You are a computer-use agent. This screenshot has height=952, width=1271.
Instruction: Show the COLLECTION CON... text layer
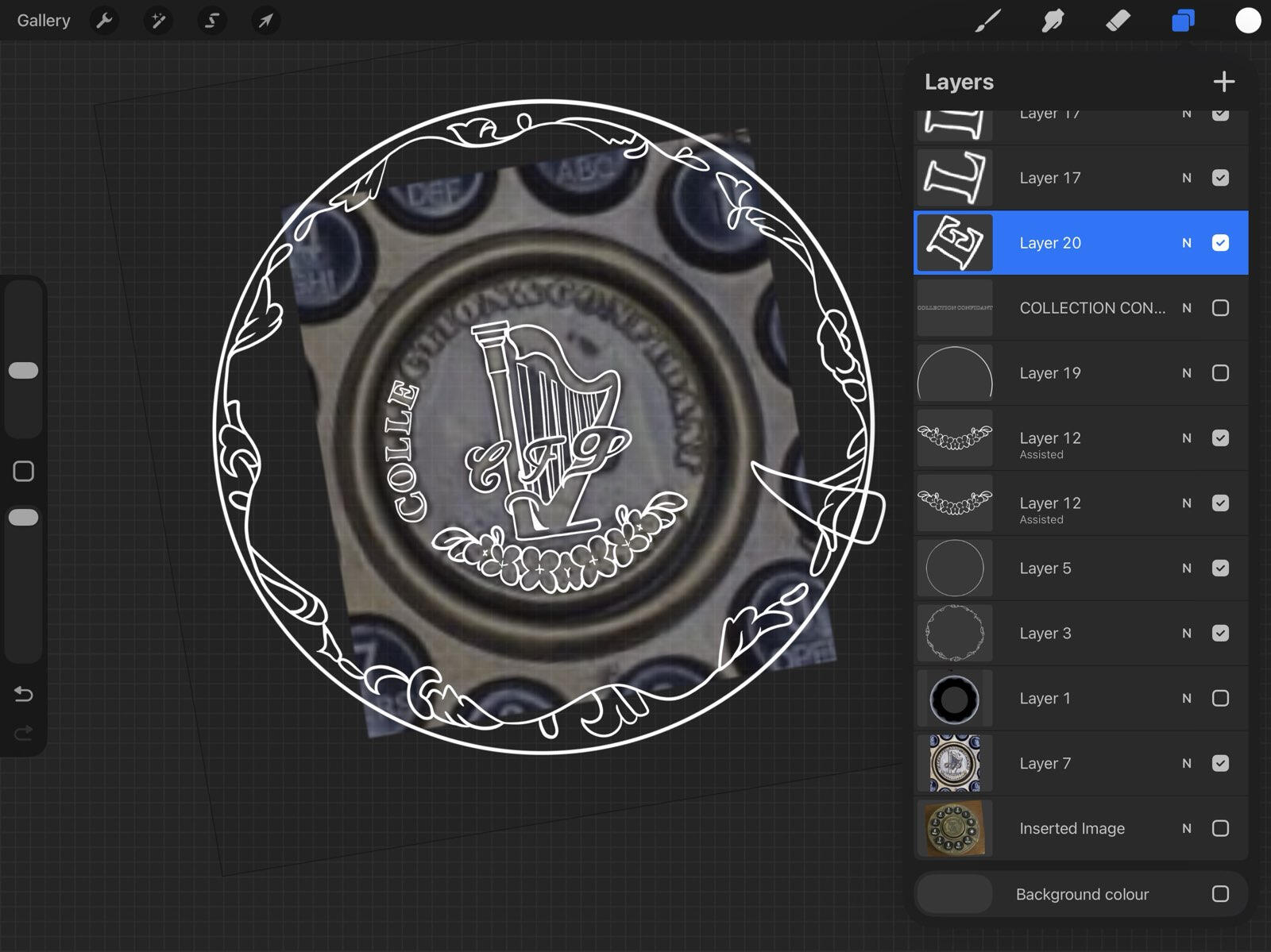pyautogui.click(x=1220, y=308)
